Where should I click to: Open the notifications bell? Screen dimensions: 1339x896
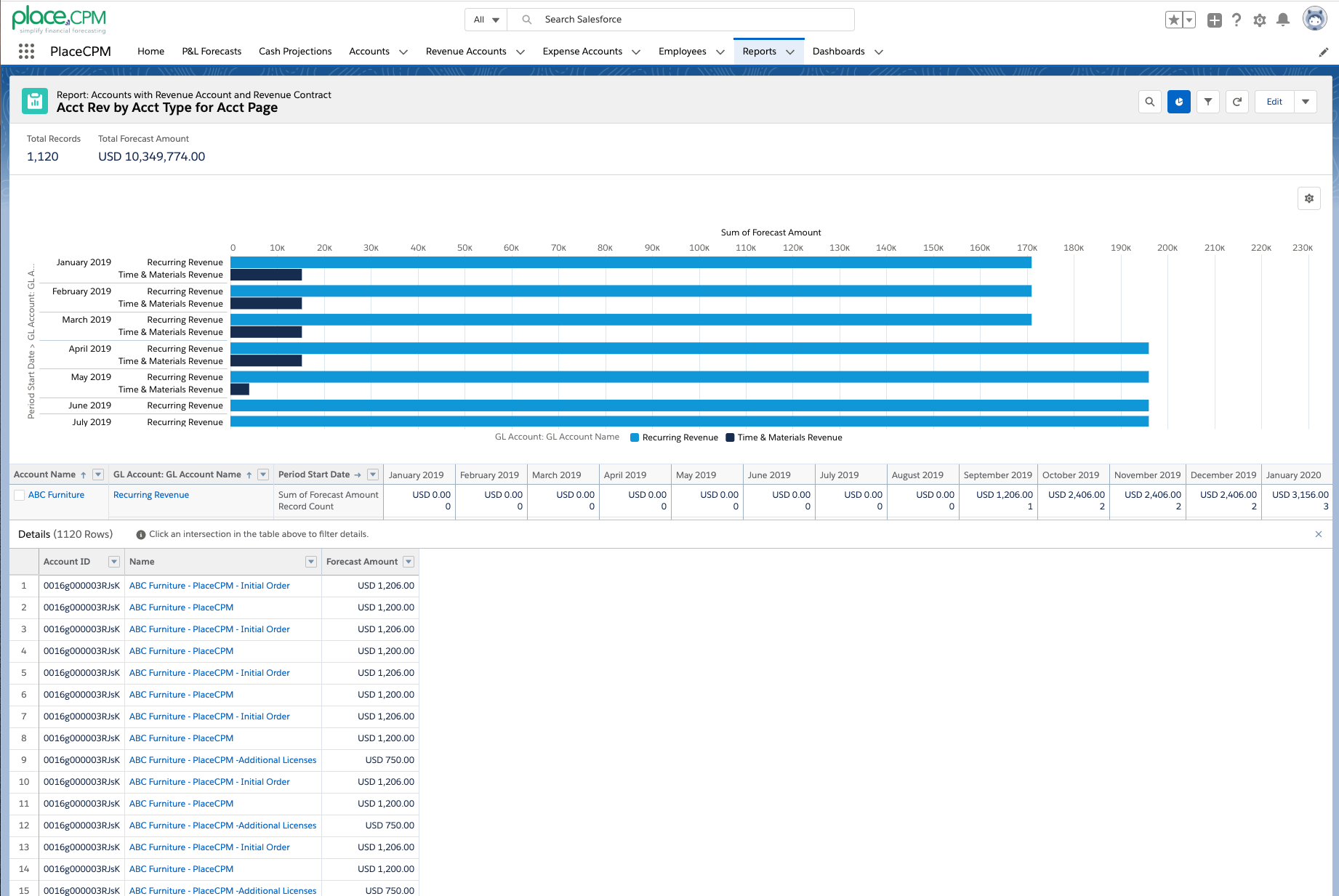(1283, 20)
